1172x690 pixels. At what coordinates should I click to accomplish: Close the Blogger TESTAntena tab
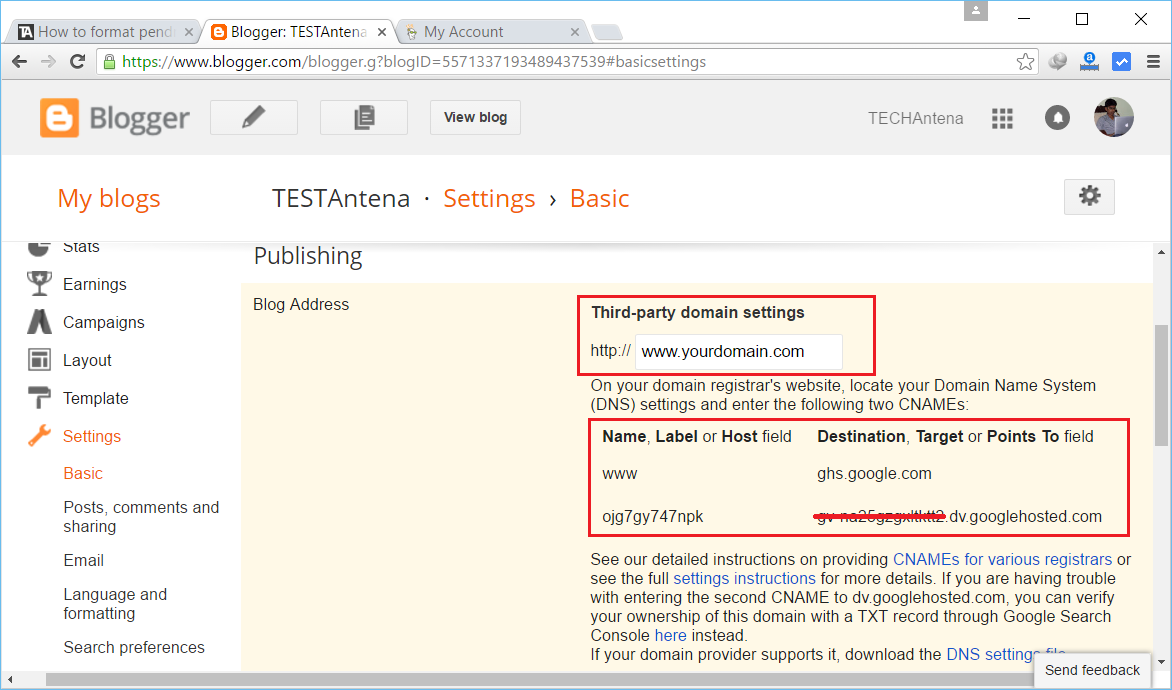coord(382,32)
